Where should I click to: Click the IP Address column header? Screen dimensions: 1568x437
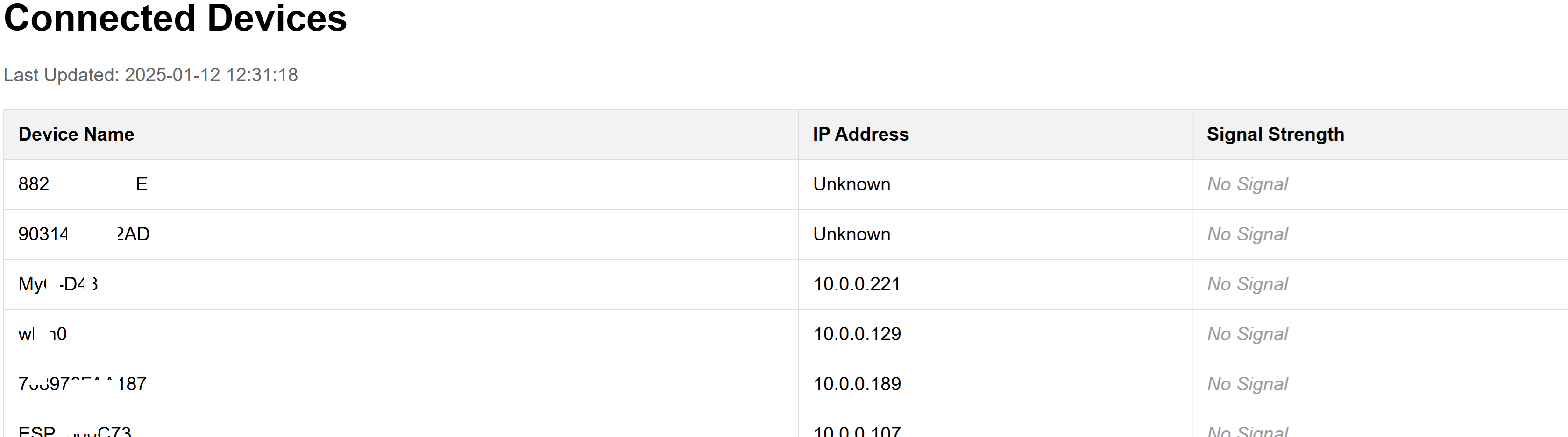tap(861, 134)
